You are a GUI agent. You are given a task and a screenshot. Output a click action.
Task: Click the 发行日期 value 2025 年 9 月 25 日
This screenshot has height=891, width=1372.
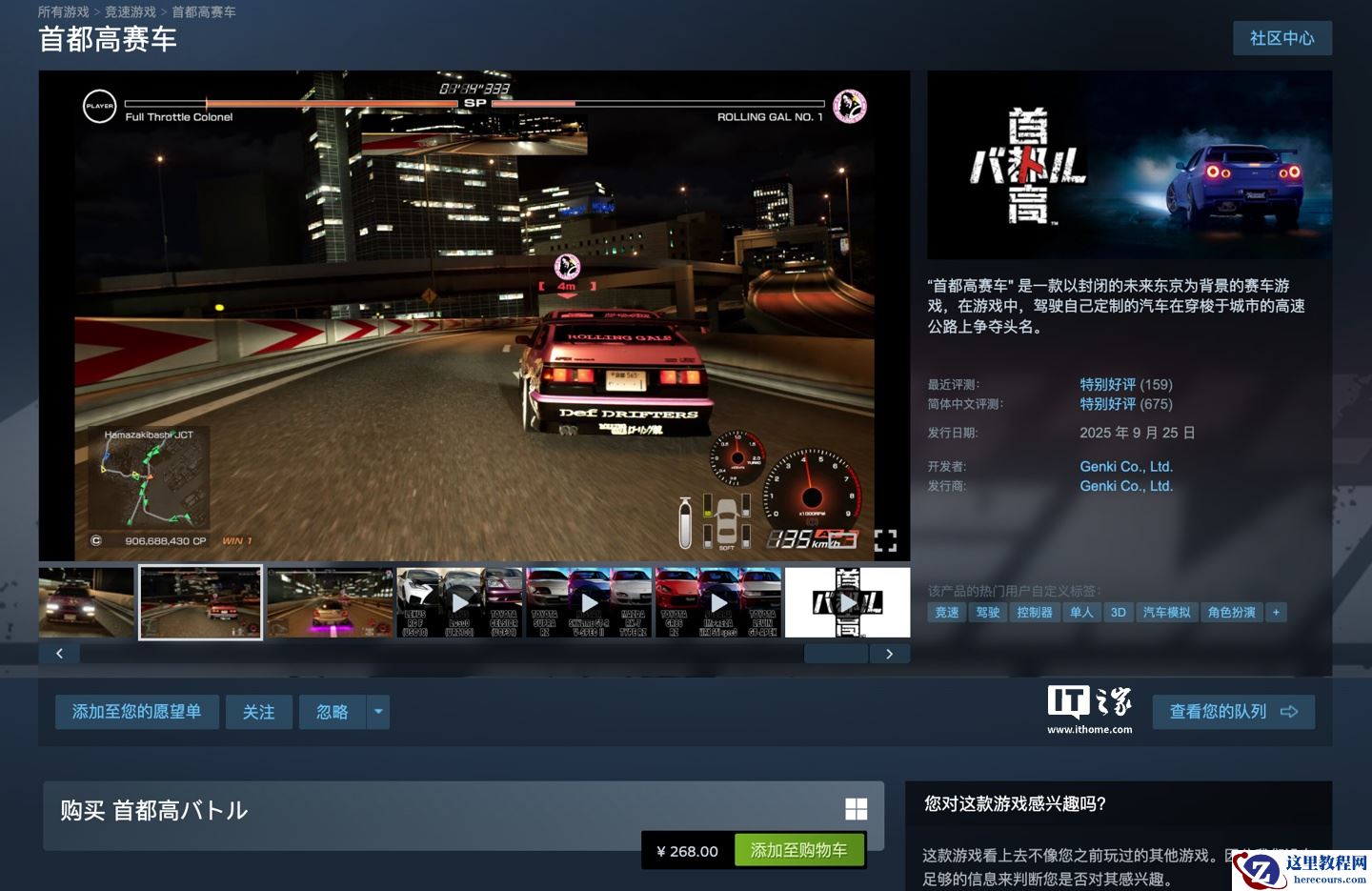[x=1138, y=433]
